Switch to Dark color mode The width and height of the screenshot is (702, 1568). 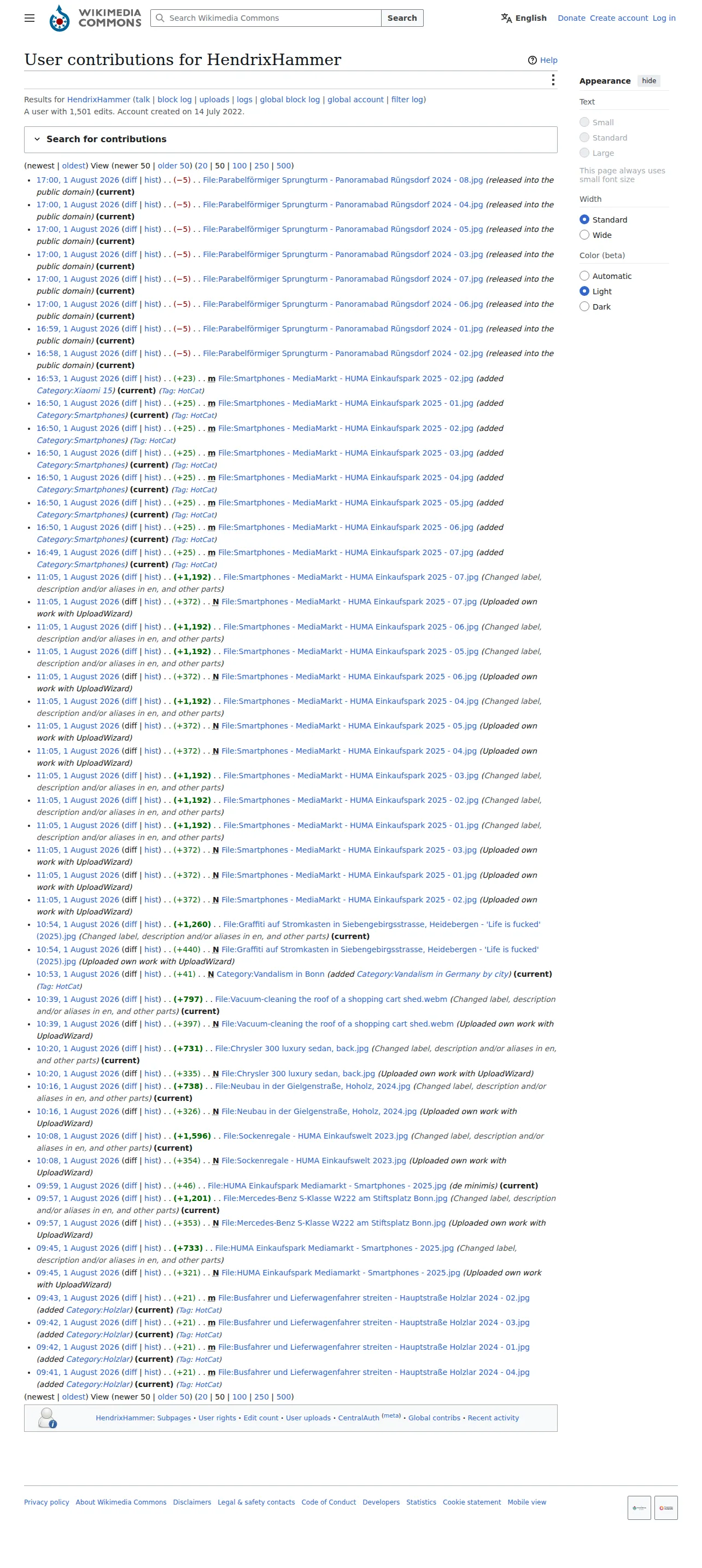tap(584, 306)
